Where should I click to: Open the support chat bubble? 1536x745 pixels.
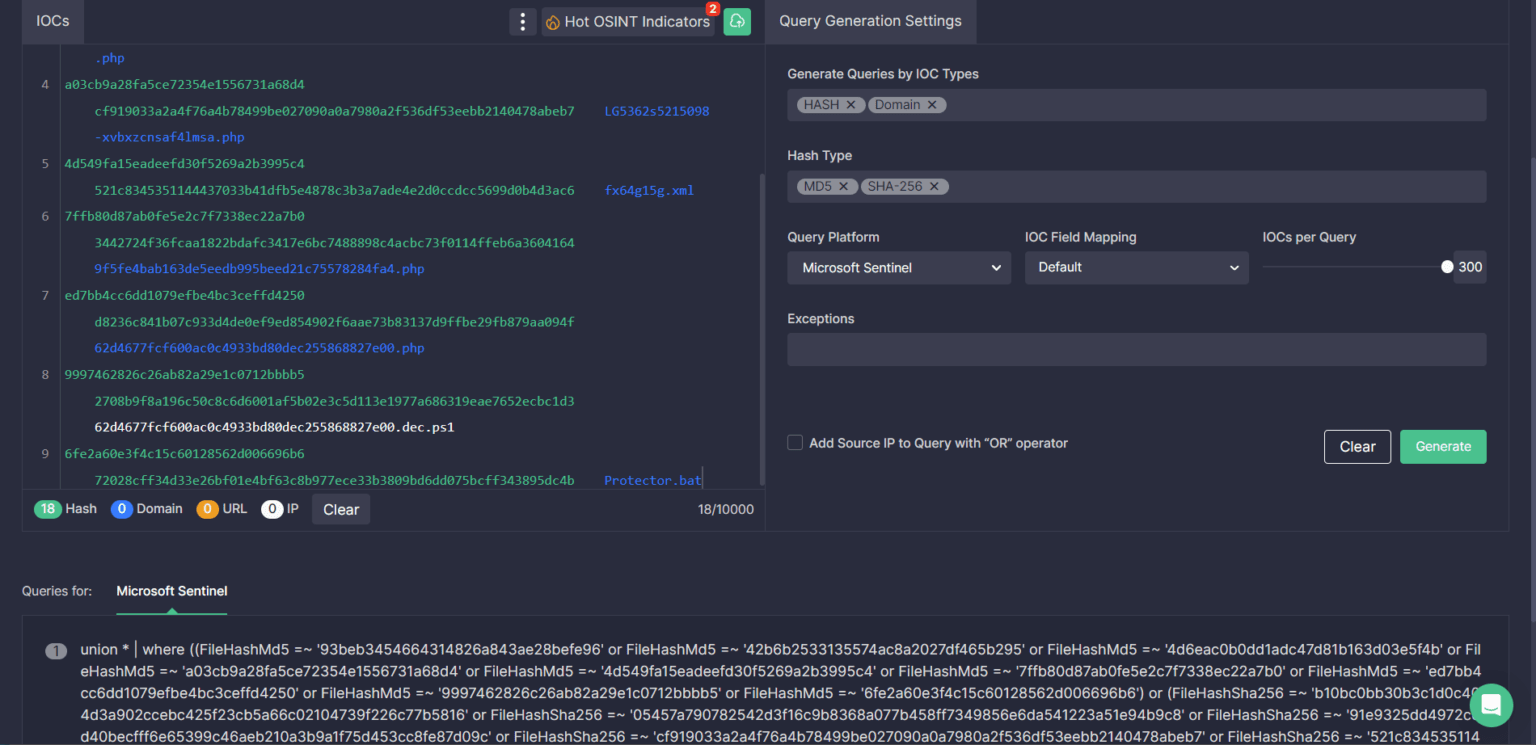(x=1491, y=705)
